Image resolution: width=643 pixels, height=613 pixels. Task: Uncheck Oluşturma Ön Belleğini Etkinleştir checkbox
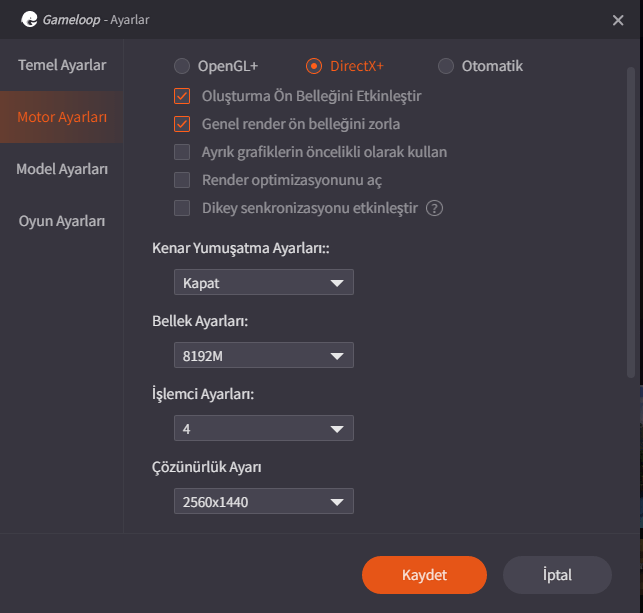coord(182,96)
